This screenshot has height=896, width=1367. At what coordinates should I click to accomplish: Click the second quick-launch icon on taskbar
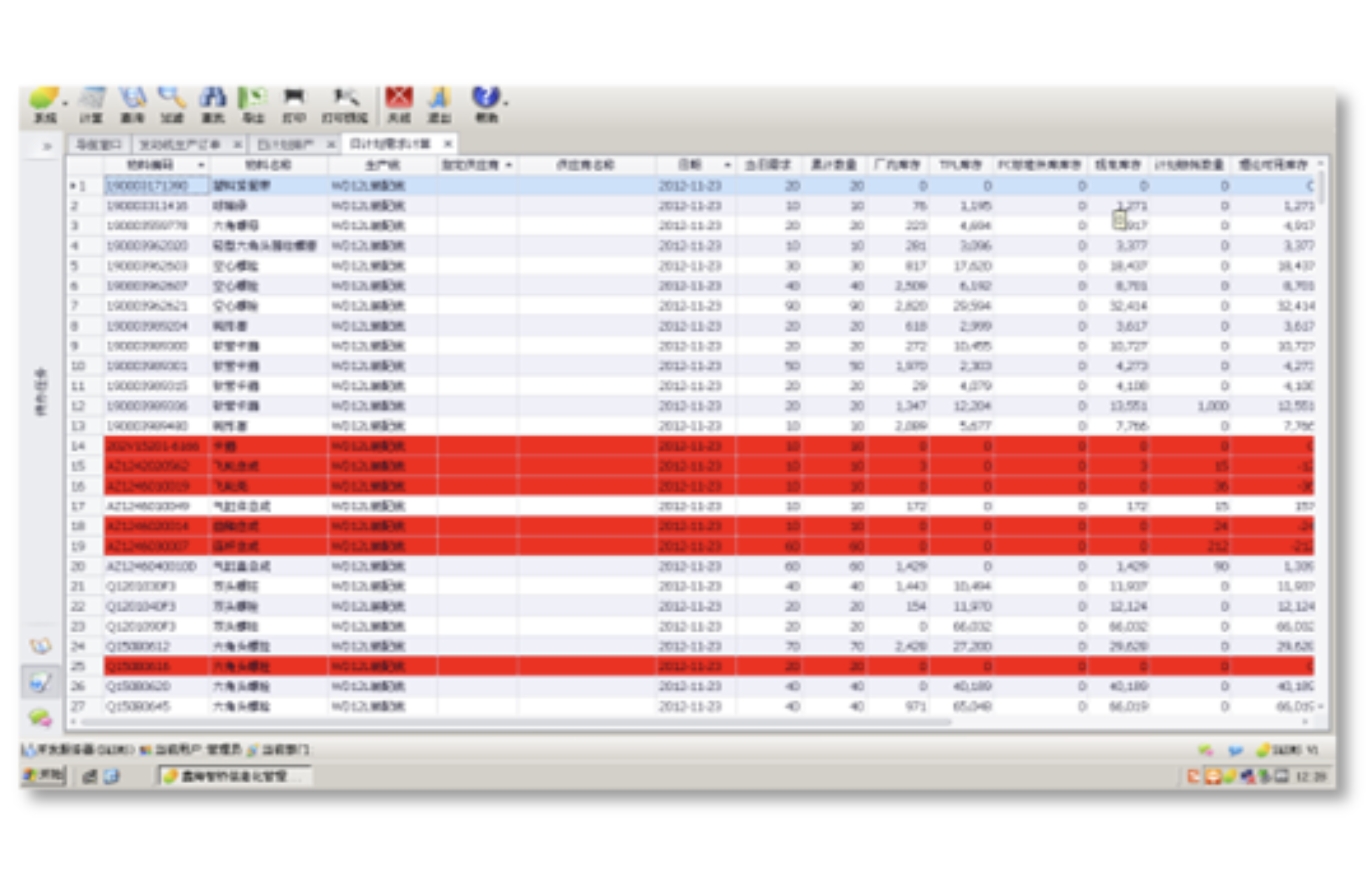pos(111,777)
